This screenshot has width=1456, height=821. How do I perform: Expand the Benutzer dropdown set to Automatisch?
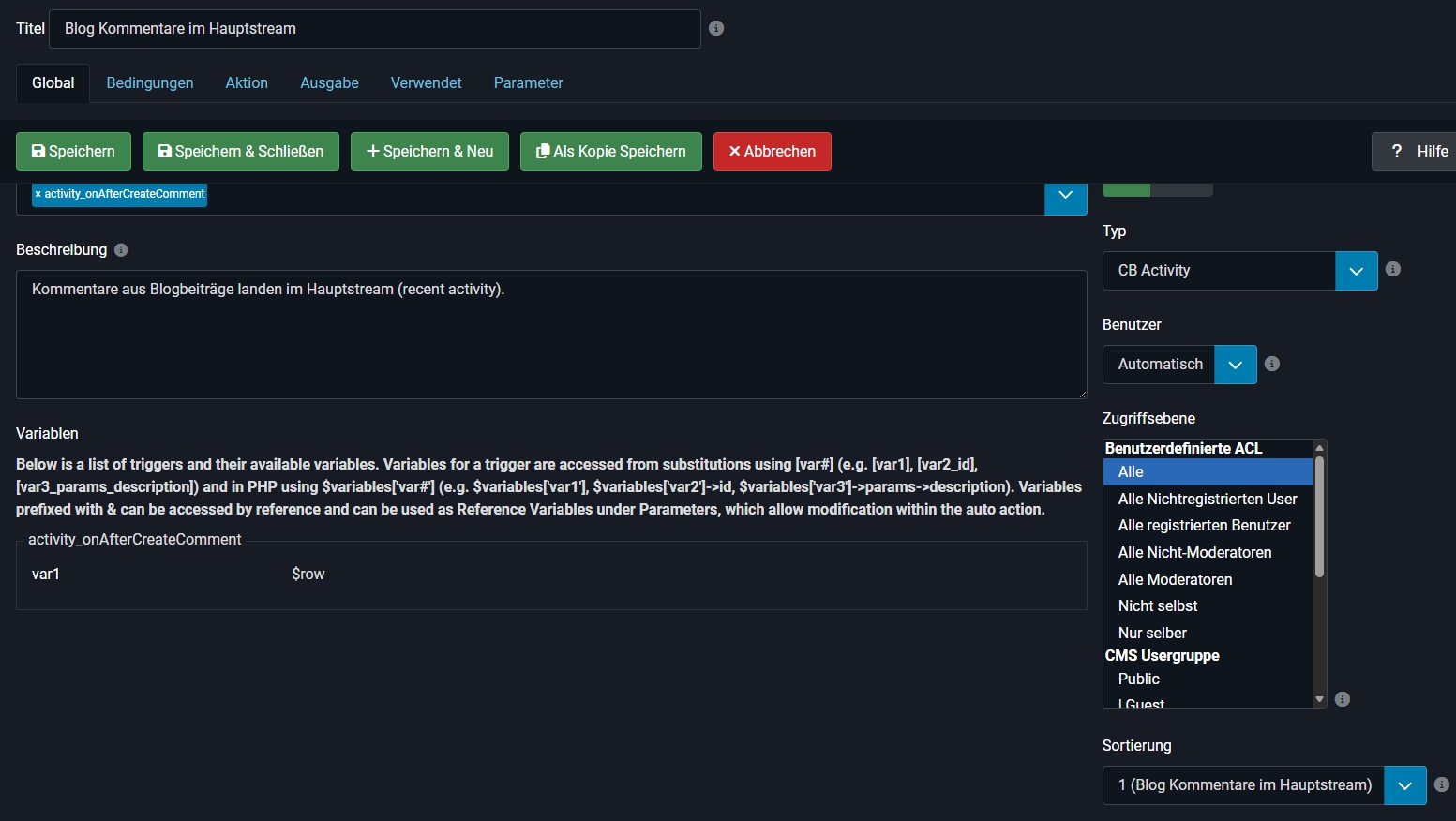1235,365
